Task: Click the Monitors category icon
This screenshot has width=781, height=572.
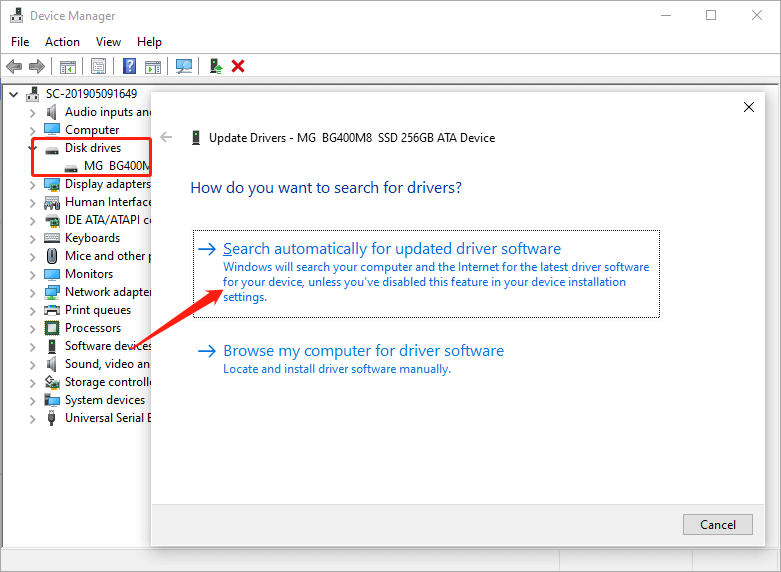Action: 52,274
